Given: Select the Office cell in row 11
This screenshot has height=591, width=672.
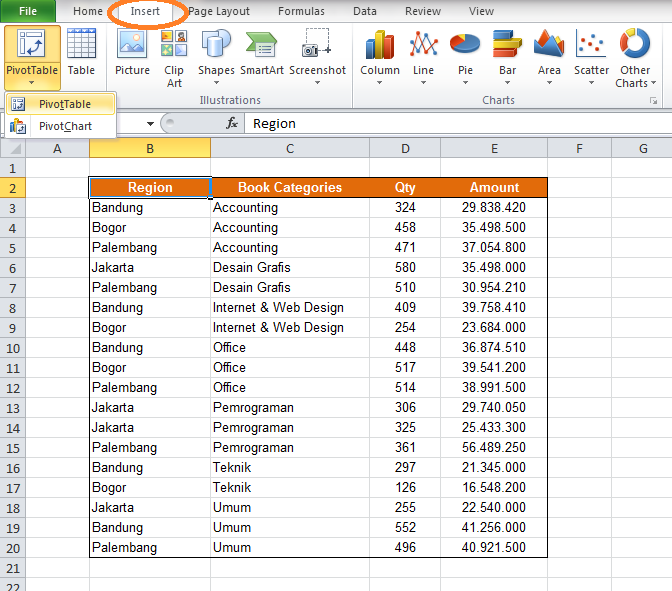Looking at the screenshot, I should [290, 367].
